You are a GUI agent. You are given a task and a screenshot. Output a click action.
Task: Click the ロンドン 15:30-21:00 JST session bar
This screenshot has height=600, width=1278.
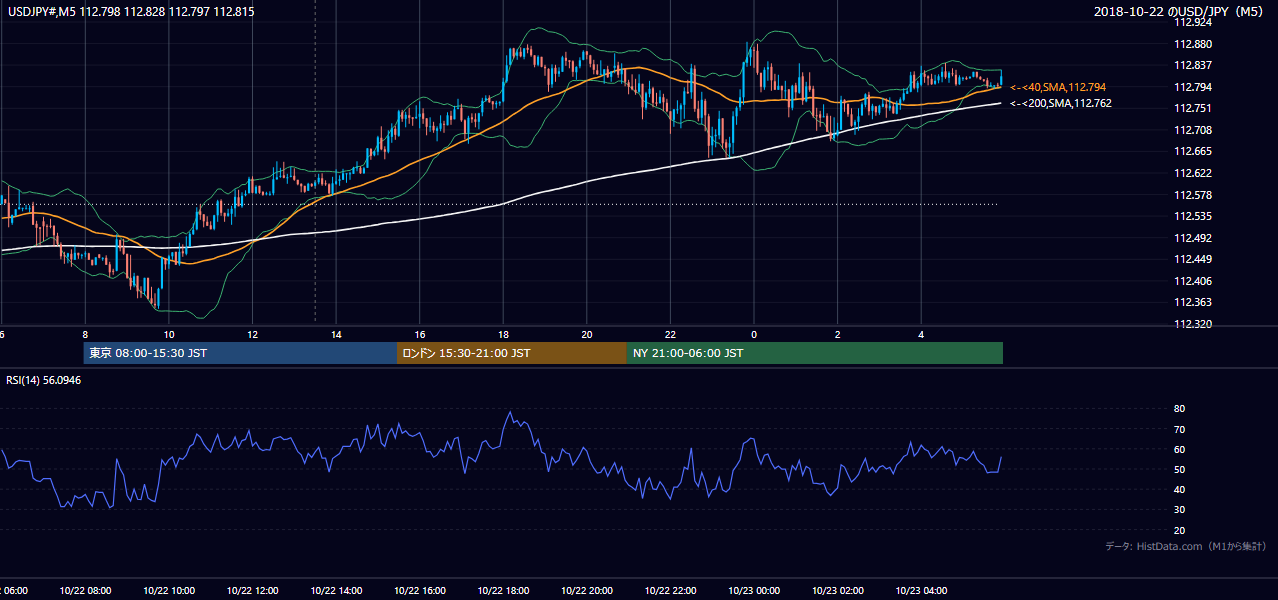tap(512, 353)
